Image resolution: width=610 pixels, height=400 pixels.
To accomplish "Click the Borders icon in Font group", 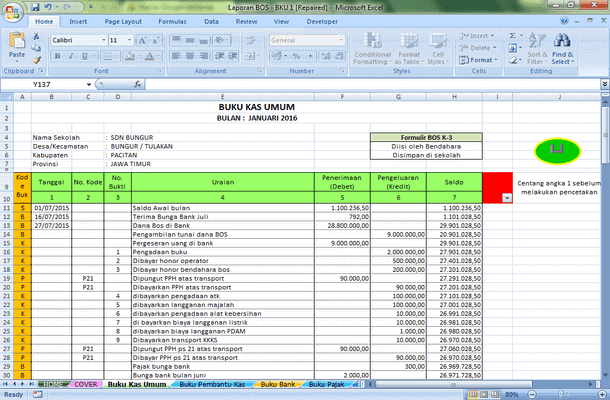I will 107,56.
